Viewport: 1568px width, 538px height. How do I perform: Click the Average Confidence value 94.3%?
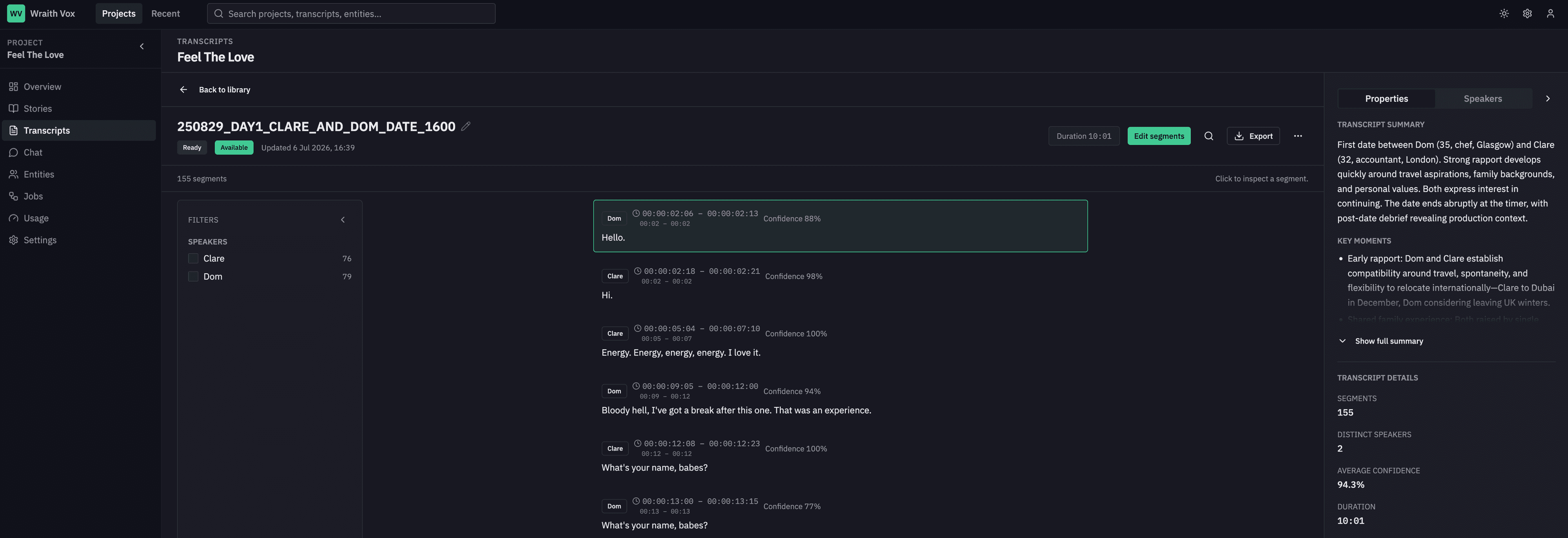coord(1350,485)
